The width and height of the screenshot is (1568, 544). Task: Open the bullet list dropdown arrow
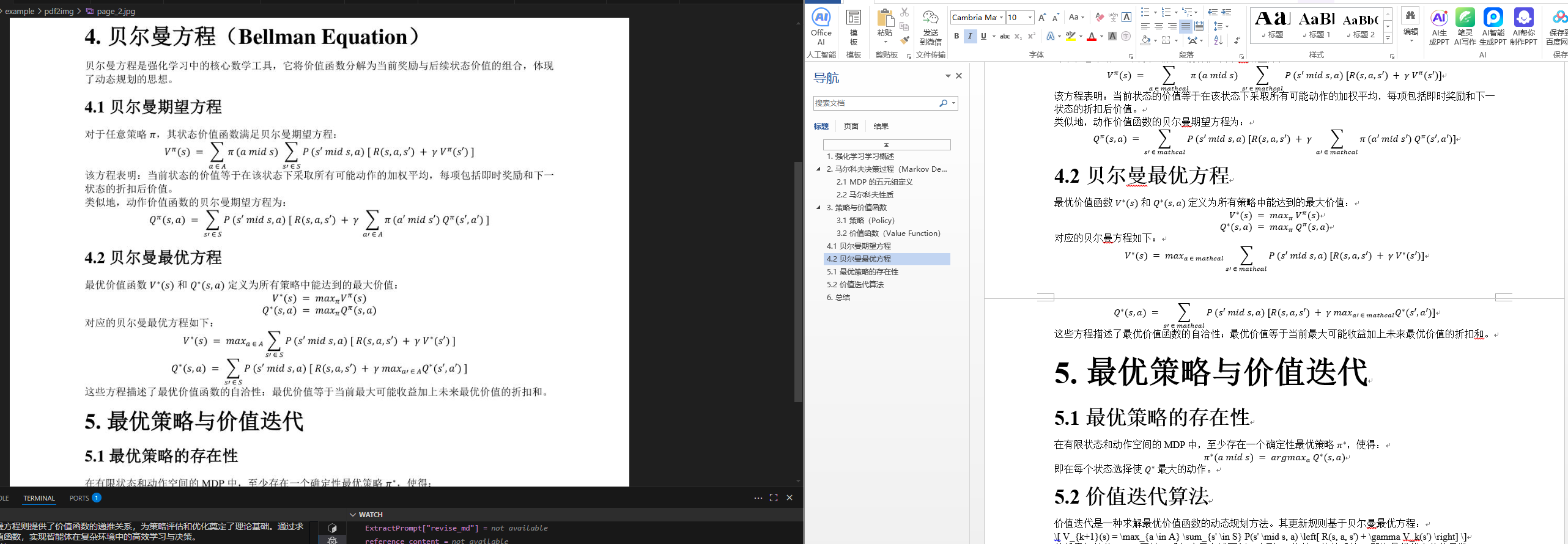[1155, 12]
